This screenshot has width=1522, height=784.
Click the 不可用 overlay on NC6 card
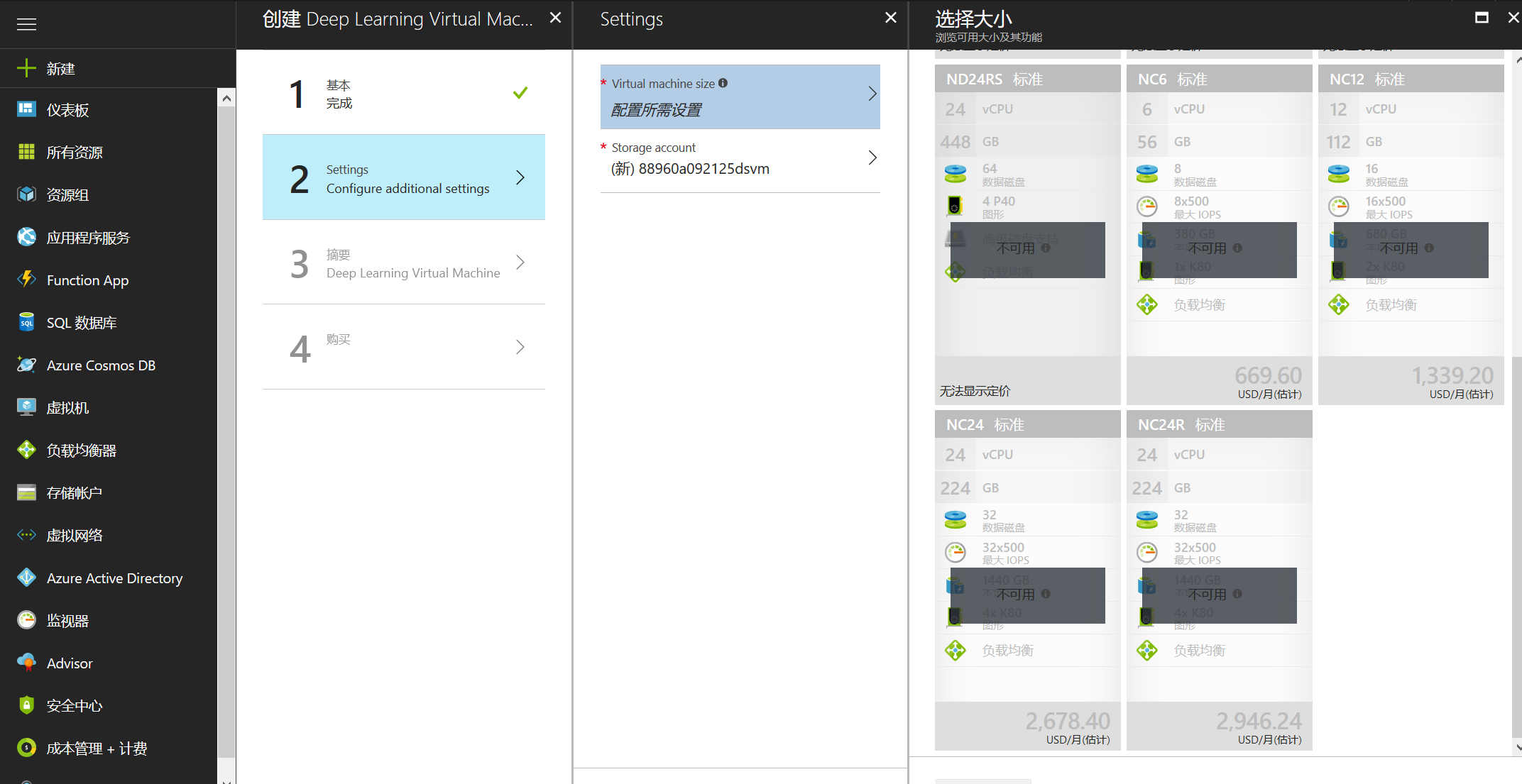[1219, 250]
